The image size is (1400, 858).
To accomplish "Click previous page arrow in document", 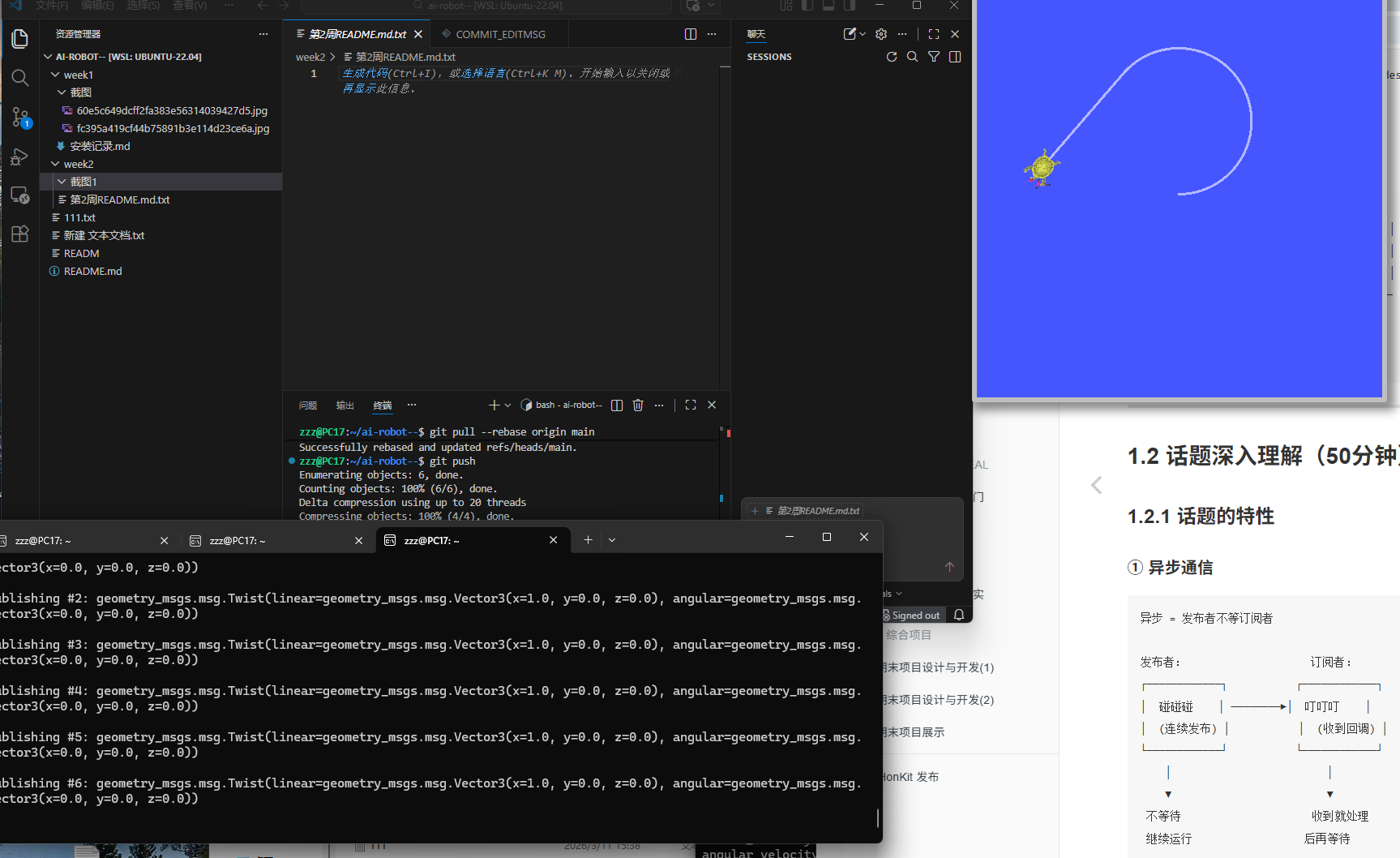I will [x=1097, y=485].
